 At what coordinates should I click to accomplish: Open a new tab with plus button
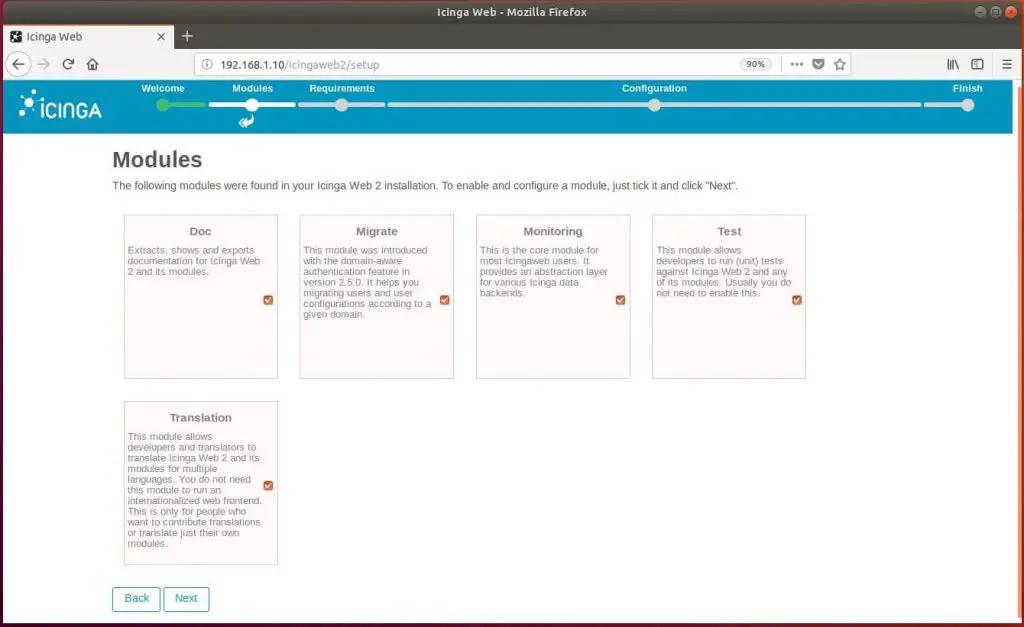click(x=187, y=37)
